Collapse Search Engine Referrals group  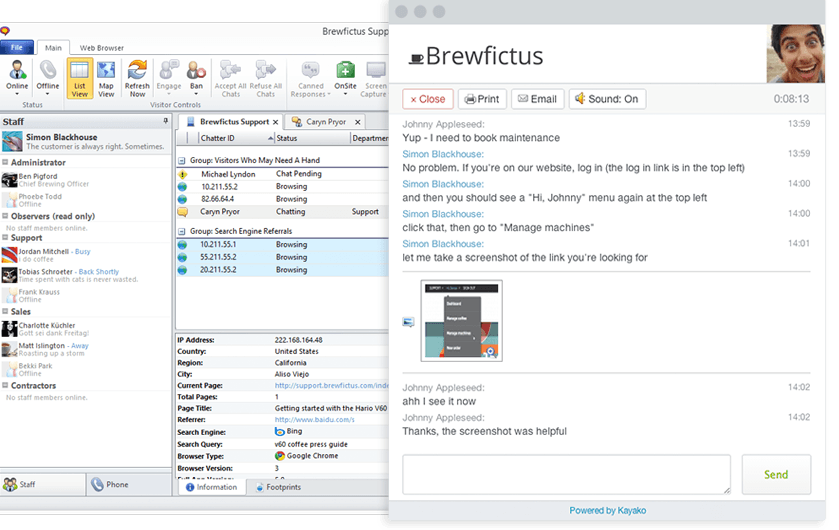click(x=181, y=232)
